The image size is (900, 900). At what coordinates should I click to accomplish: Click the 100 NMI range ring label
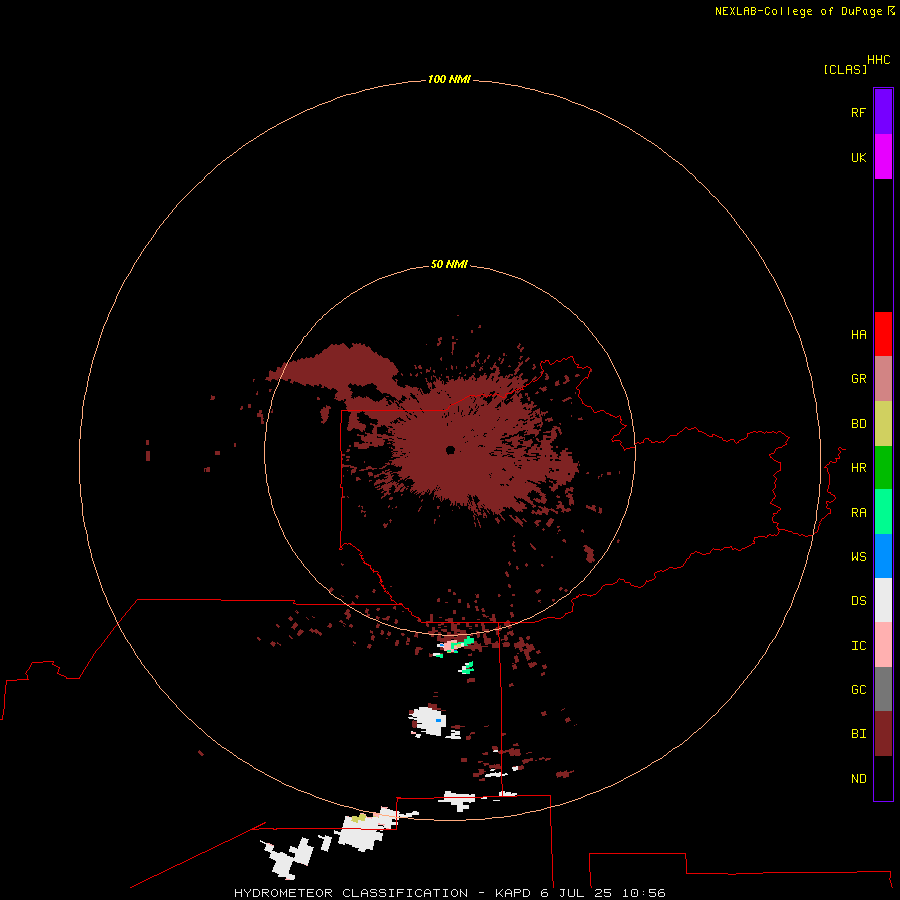449,79
